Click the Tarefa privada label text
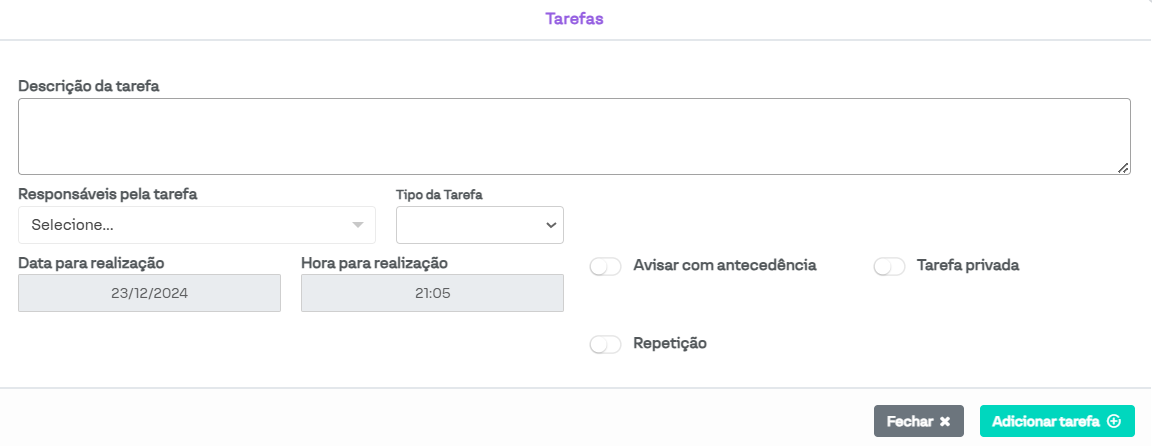The height and width of the screenshot is (446, 1152). coord(967,266)
